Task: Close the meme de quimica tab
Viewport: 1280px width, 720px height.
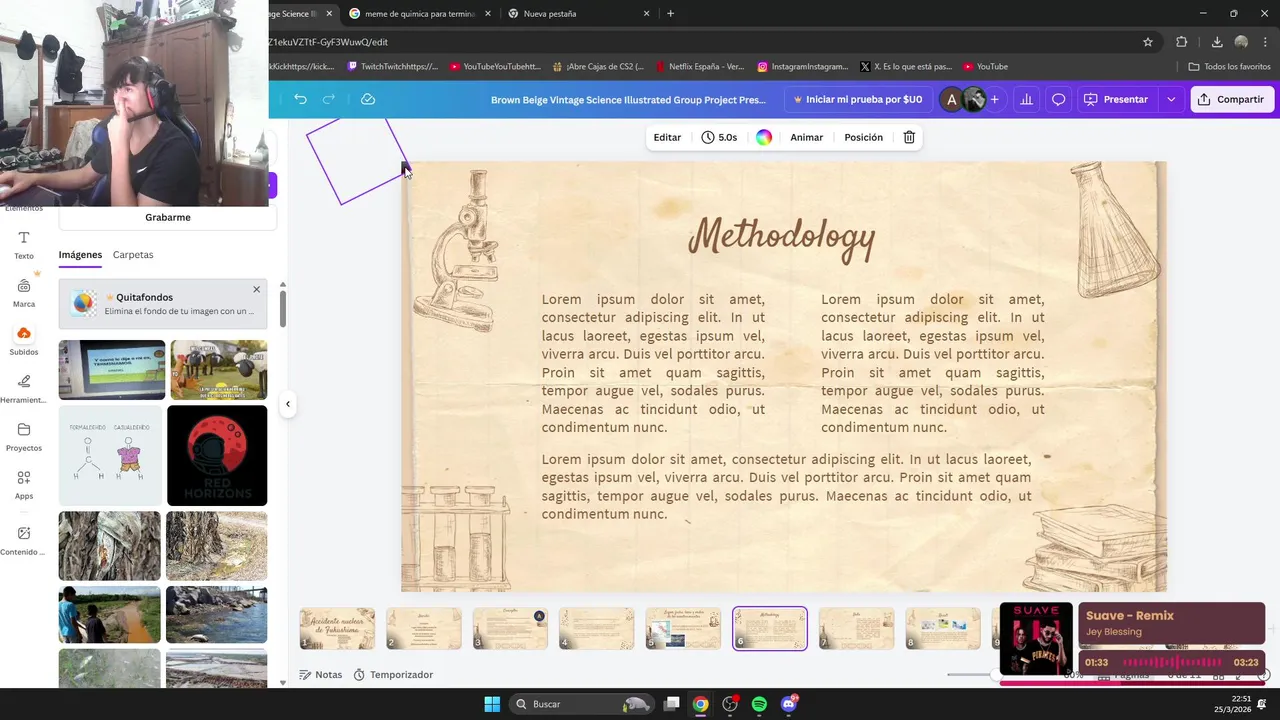Action: coord(487,14)
